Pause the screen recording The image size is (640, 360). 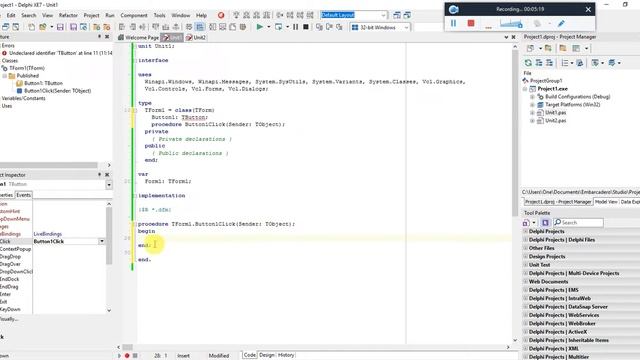click(x=453, y=23)
